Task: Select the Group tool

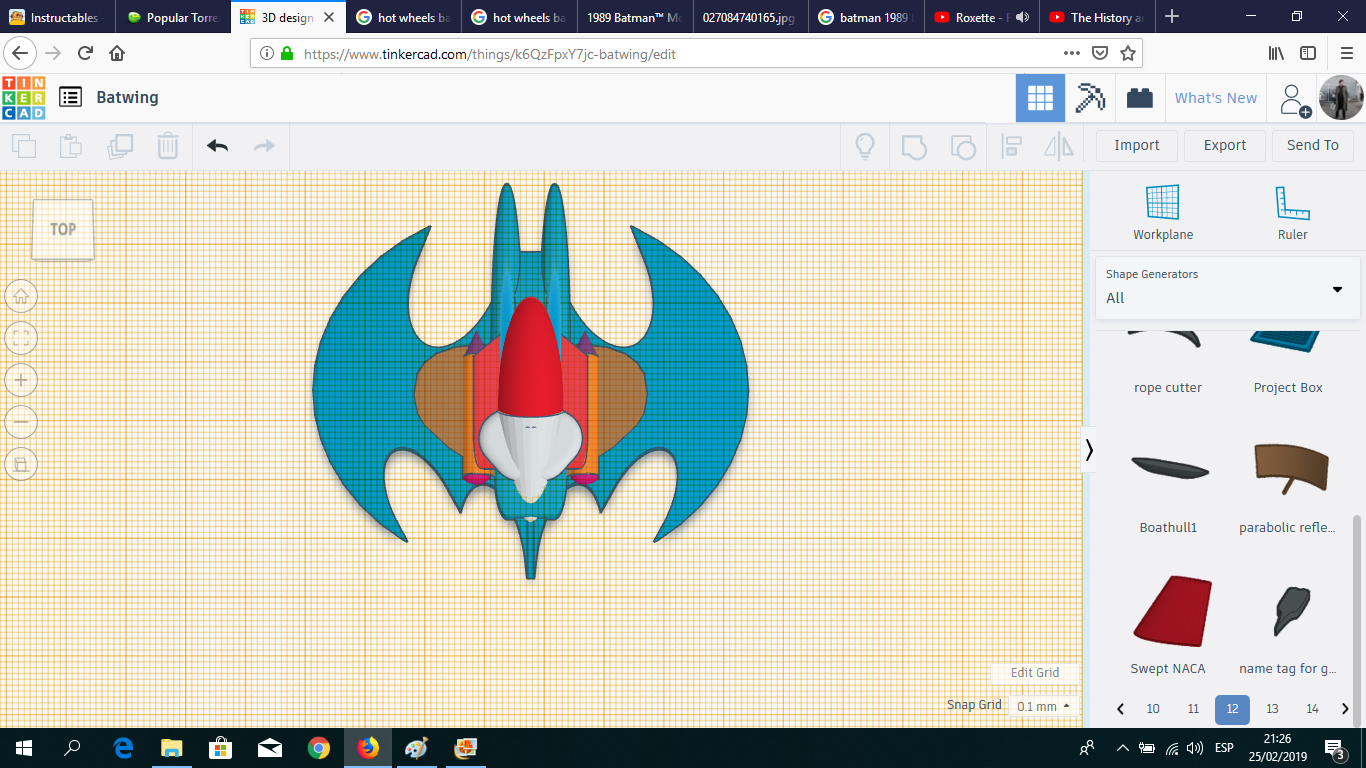Action: point(913,146)
